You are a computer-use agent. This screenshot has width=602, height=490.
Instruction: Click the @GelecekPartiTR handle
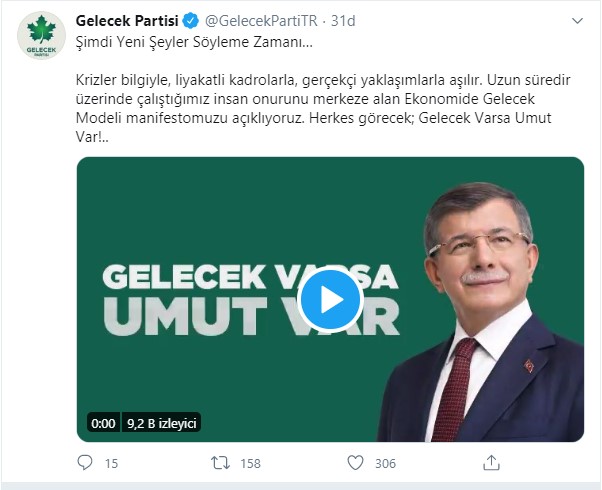pyautogui.click(x=259, y=21)
